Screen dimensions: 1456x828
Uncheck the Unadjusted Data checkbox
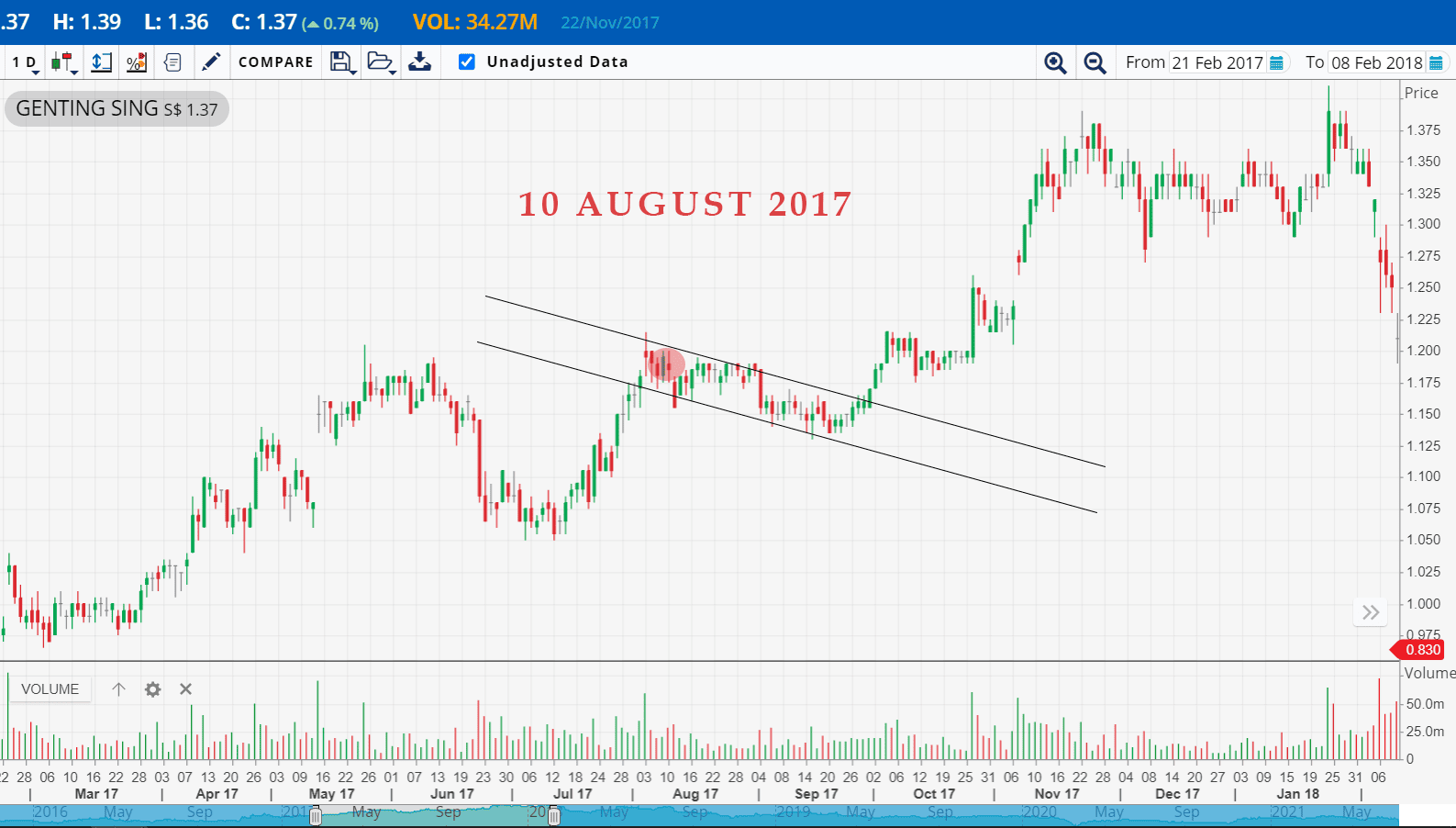point(467,62)
